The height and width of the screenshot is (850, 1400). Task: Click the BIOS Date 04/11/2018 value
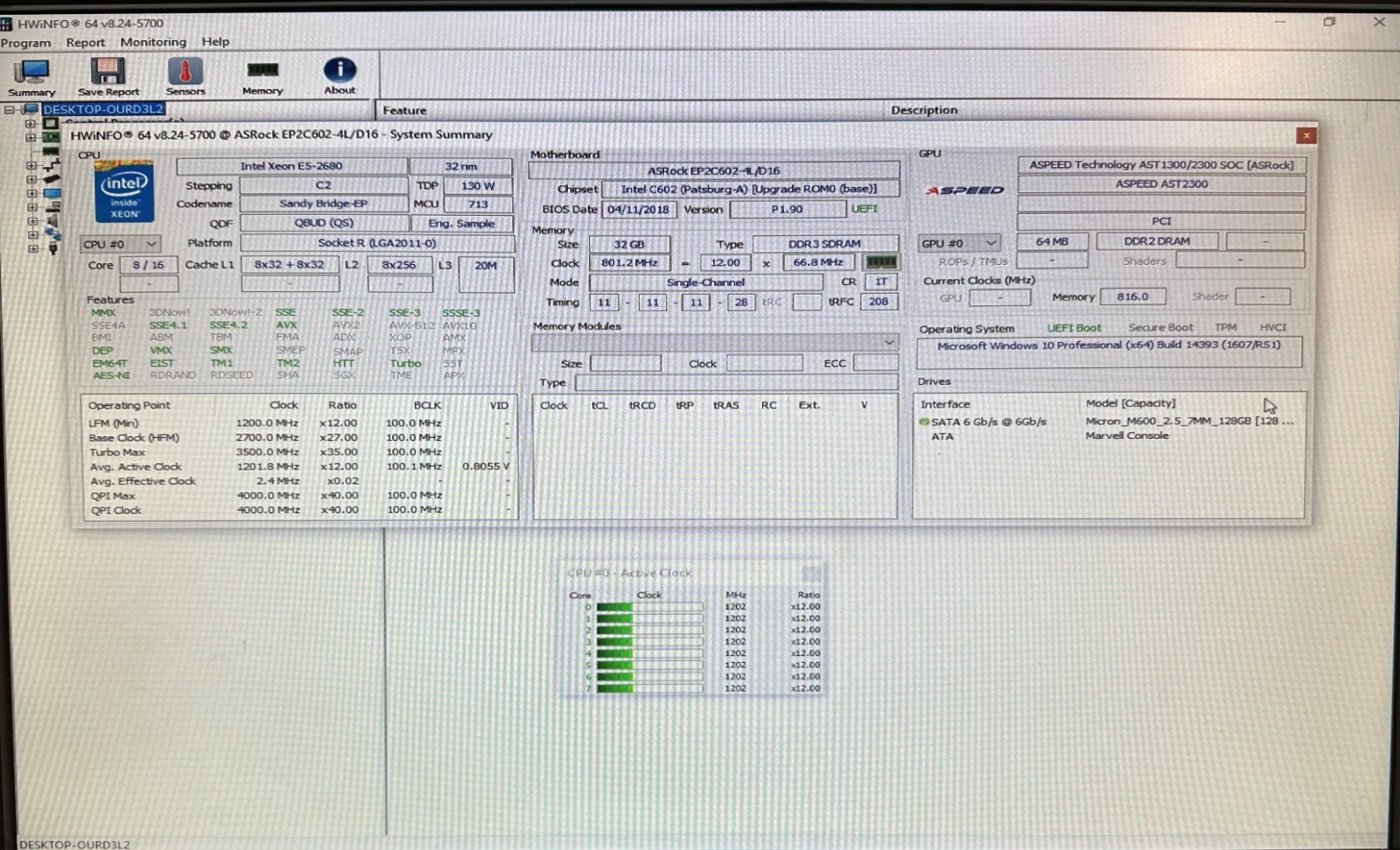click(638, 210)
